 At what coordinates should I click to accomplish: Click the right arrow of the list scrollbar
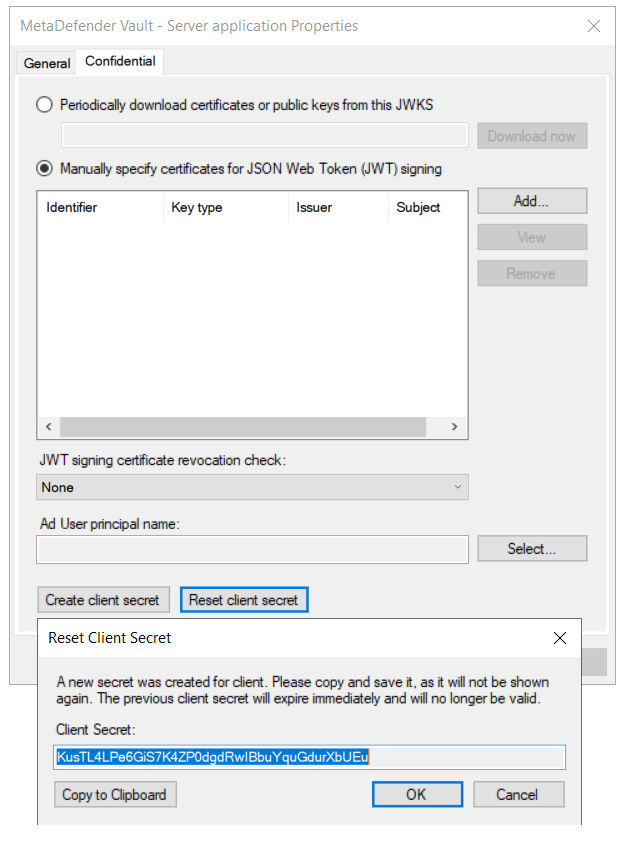tap(454, 426)
